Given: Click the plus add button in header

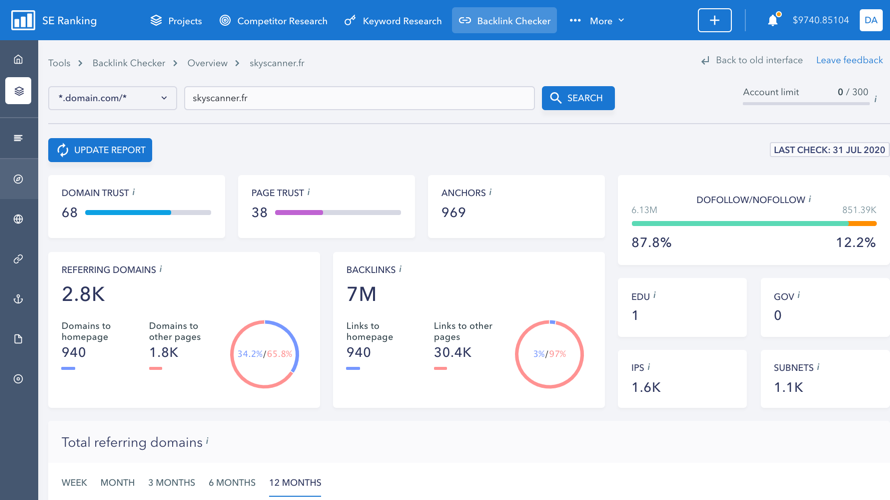Looking at the screenshot, I should (714, 20).
